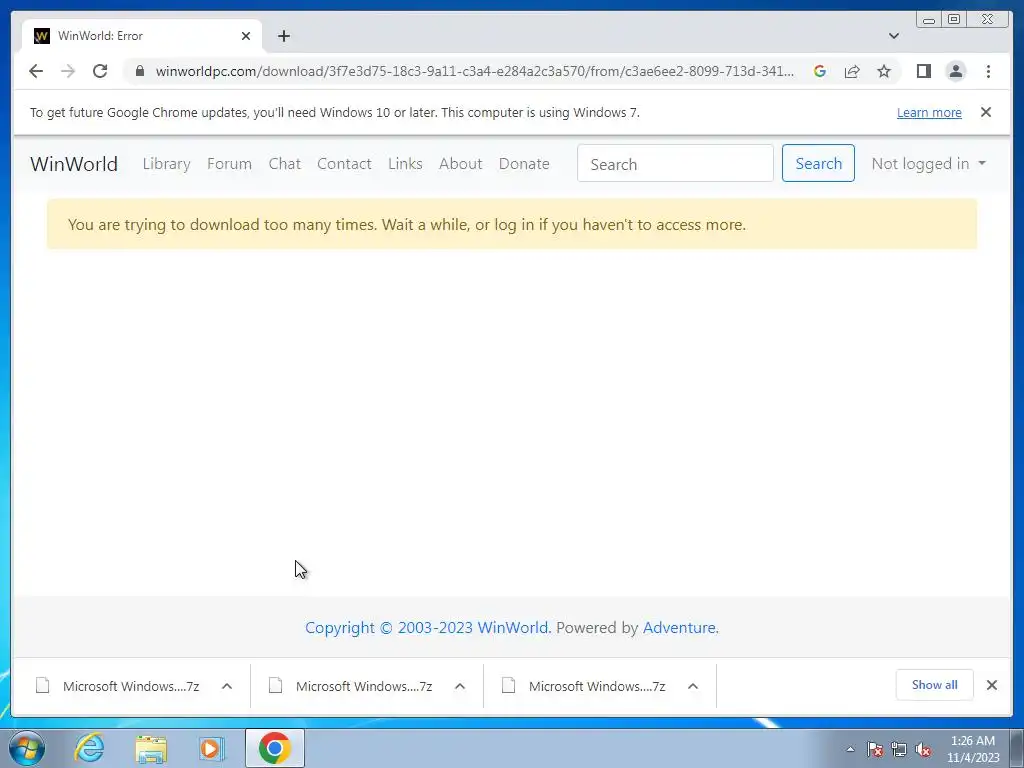Image resolution: width=1024 pixels, height=768 pixels.
Task: Click the address bar URL
Action: coord(474,71)
